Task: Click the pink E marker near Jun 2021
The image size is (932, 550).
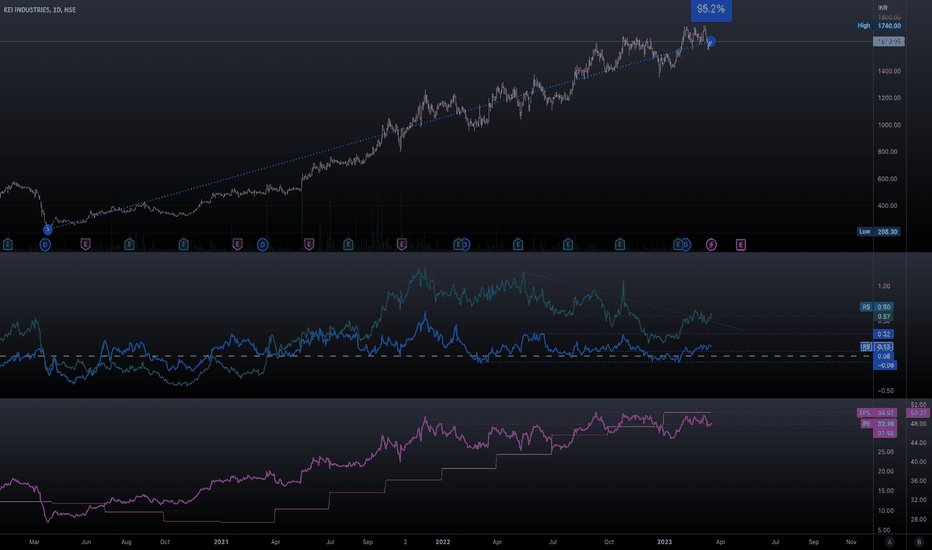Action: tap(309, 244)
